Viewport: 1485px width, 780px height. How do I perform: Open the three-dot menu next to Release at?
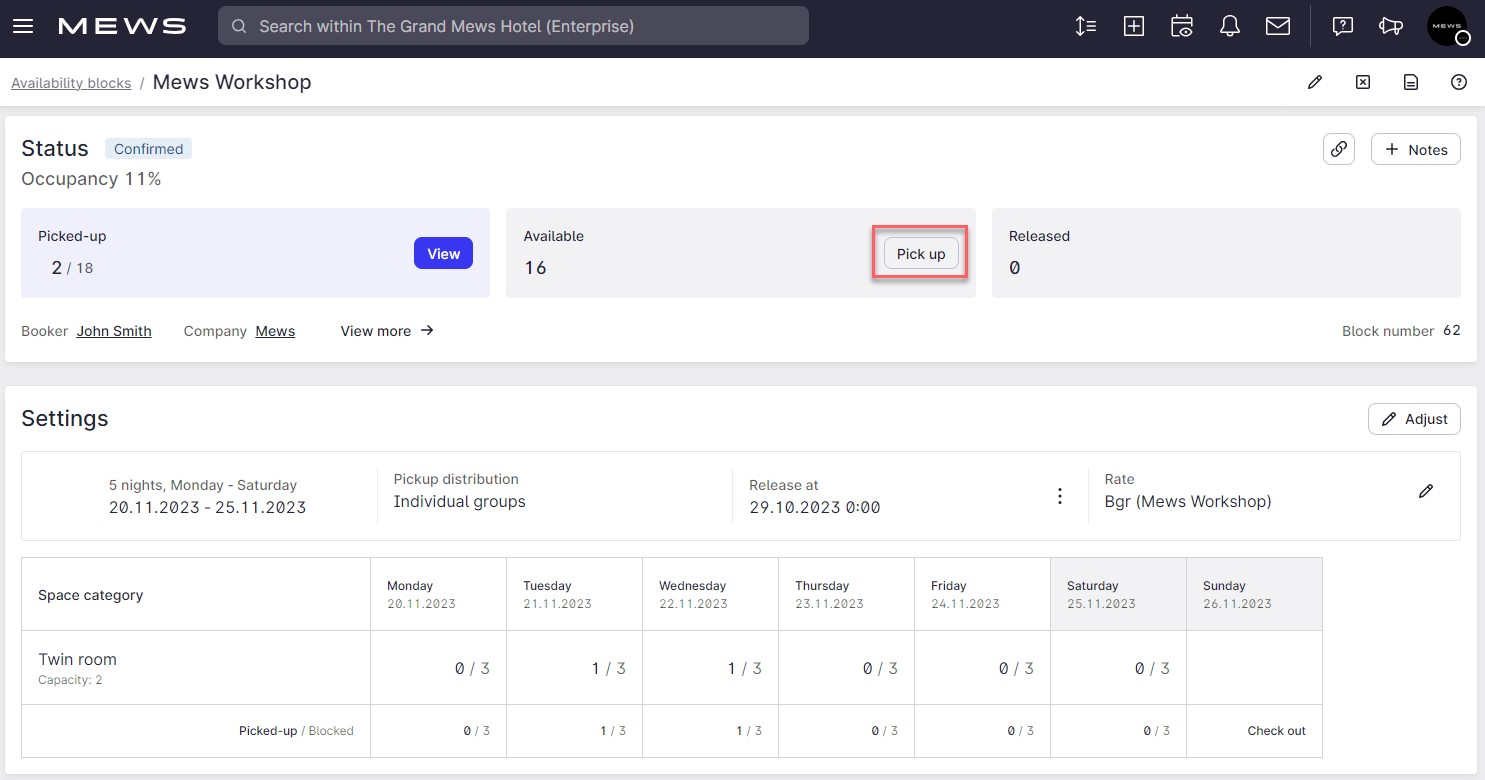pos(1059,494)
